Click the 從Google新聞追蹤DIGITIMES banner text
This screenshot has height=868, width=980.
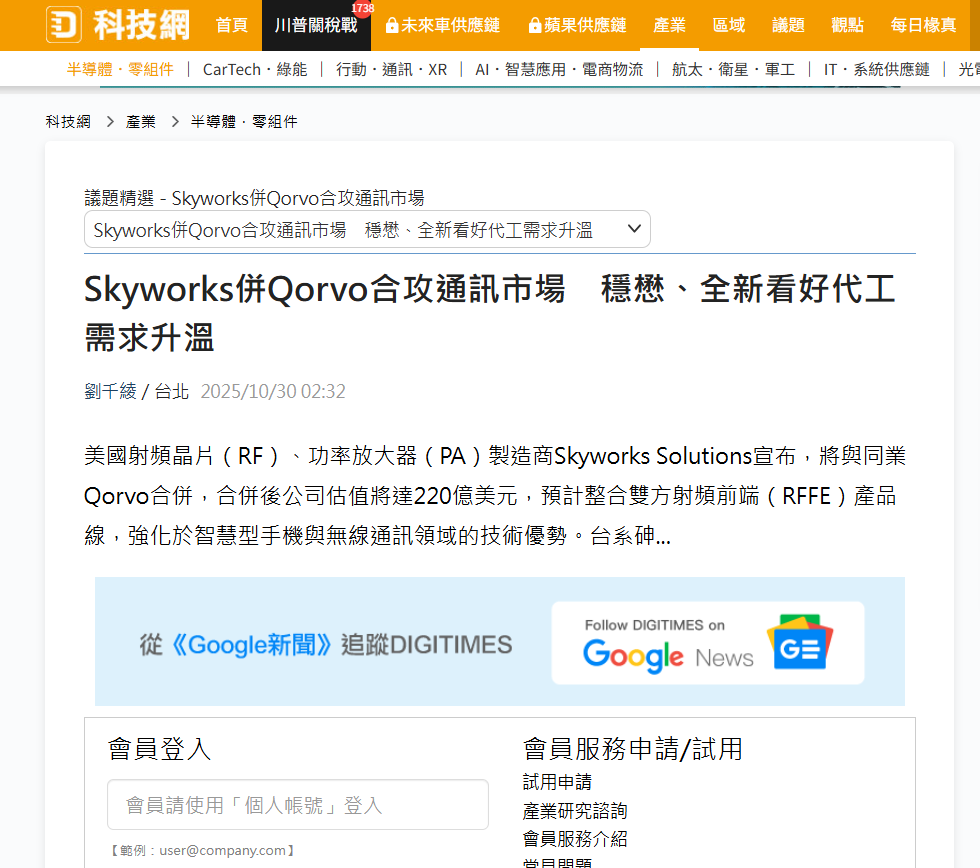(x=326, y=644)
